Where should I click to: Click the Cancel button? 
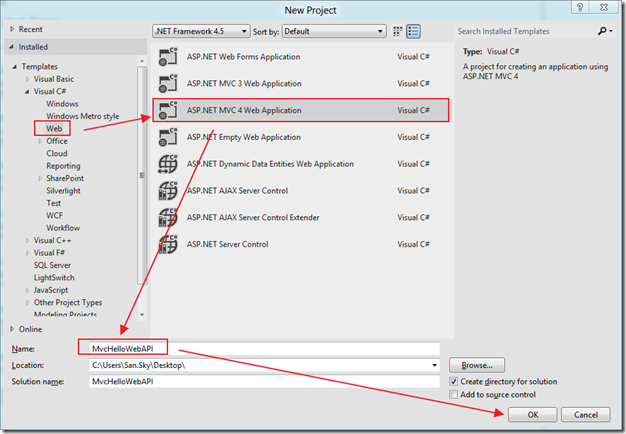click(x=586, y=414)
